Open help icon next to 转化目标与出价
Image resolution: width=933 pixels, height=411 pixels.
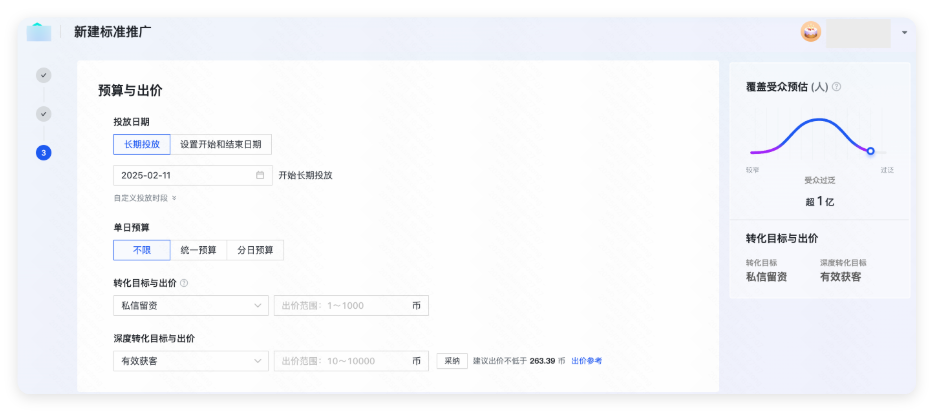[x=184, y=283]
